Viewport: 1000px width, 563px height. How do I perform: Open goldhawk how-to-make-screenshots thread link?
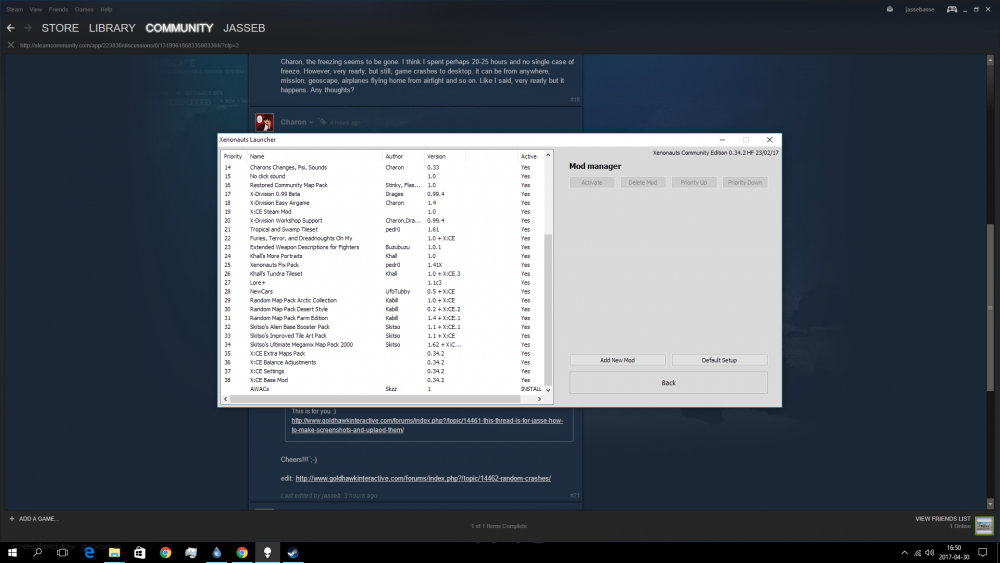(427, 425)
